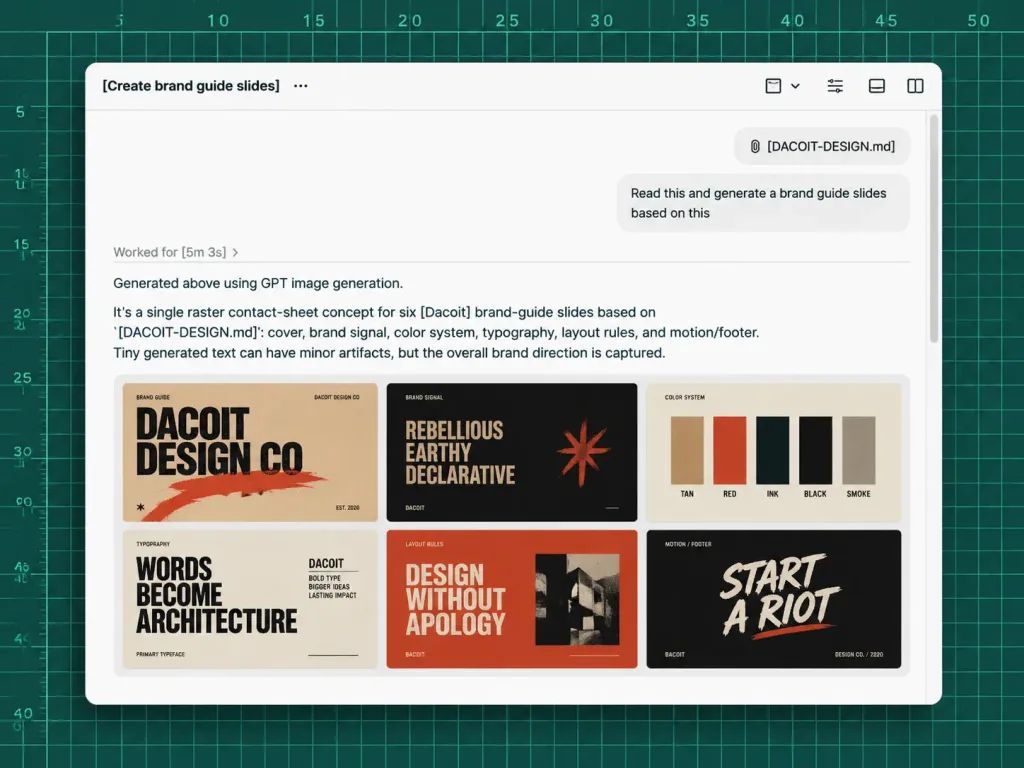Expand the 'Worked for [5m 3s]' details
1024x768 pixels.
(x=175, y=252)
